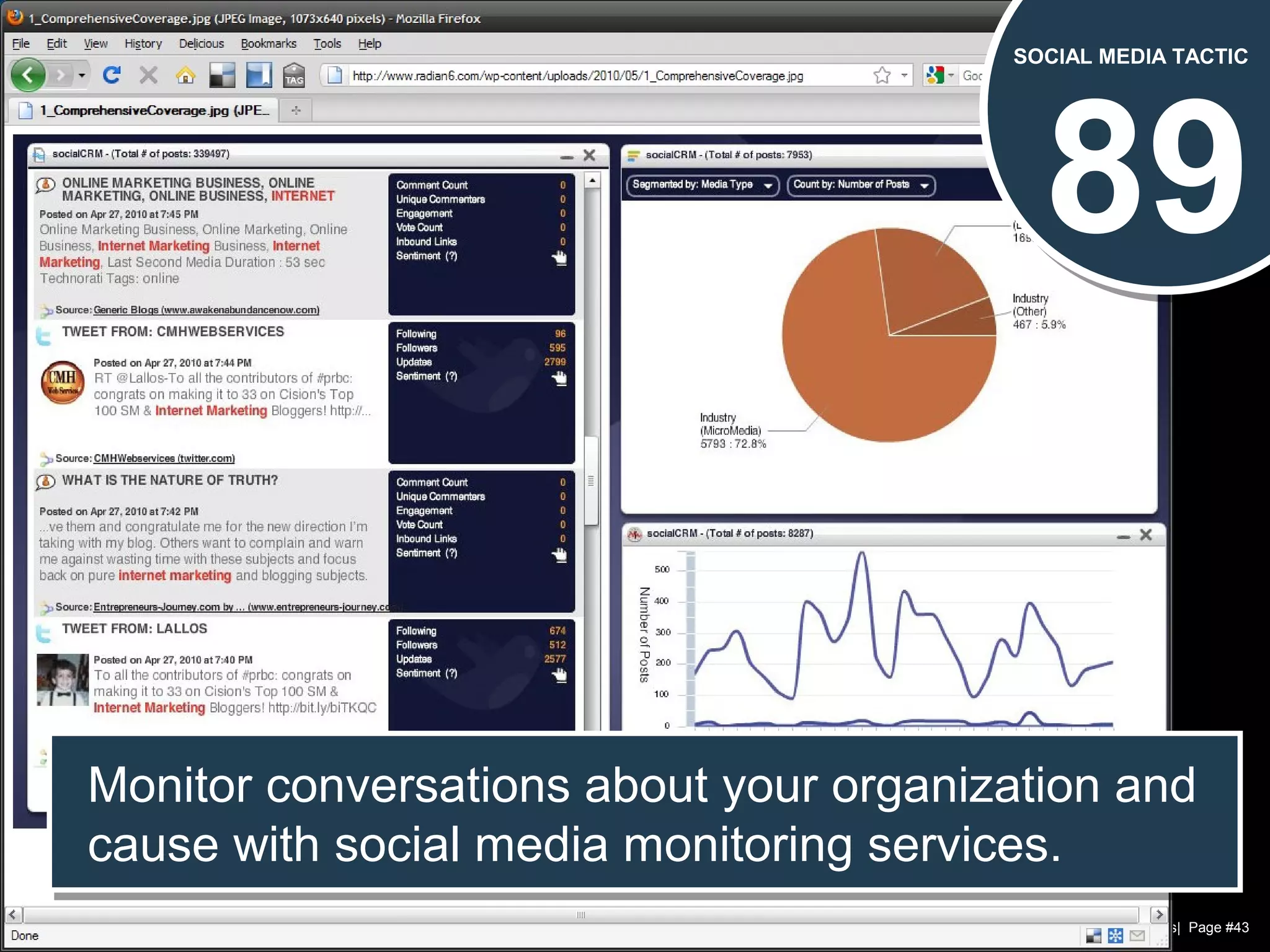Image resolution: width=1270 pixels, height=952 pixels.
Task: Click the trend icon of socialCRM 8287 widget
Action: 634,534
